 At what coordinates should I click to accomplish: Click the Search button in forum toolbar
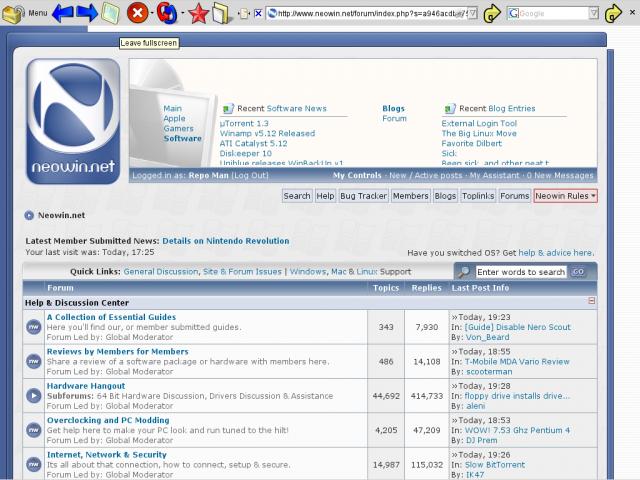(x=297, y=196)
